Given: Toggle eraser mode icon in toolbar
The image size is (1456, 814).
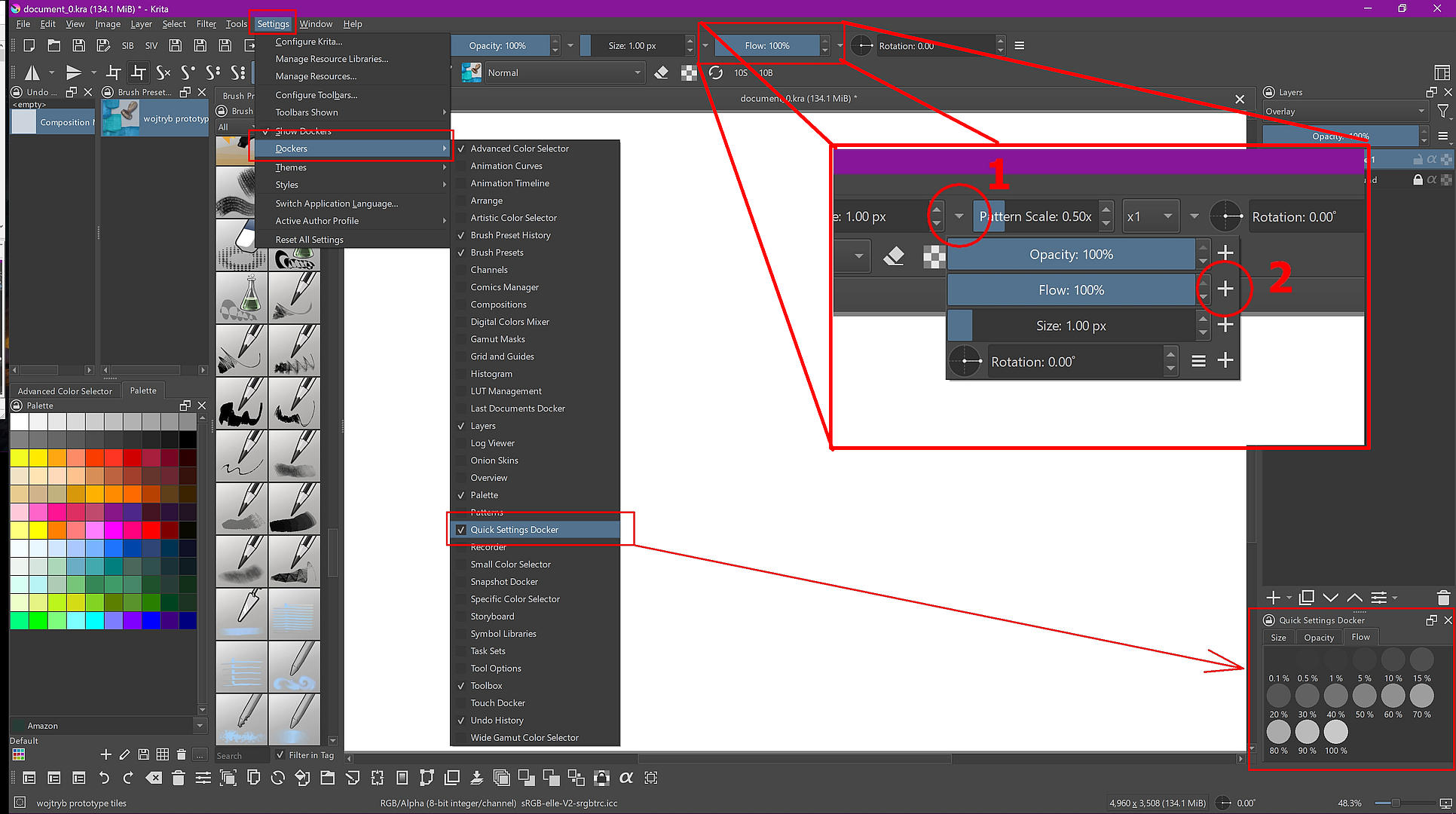Looking at the screenshot, I should pos(661,73).
